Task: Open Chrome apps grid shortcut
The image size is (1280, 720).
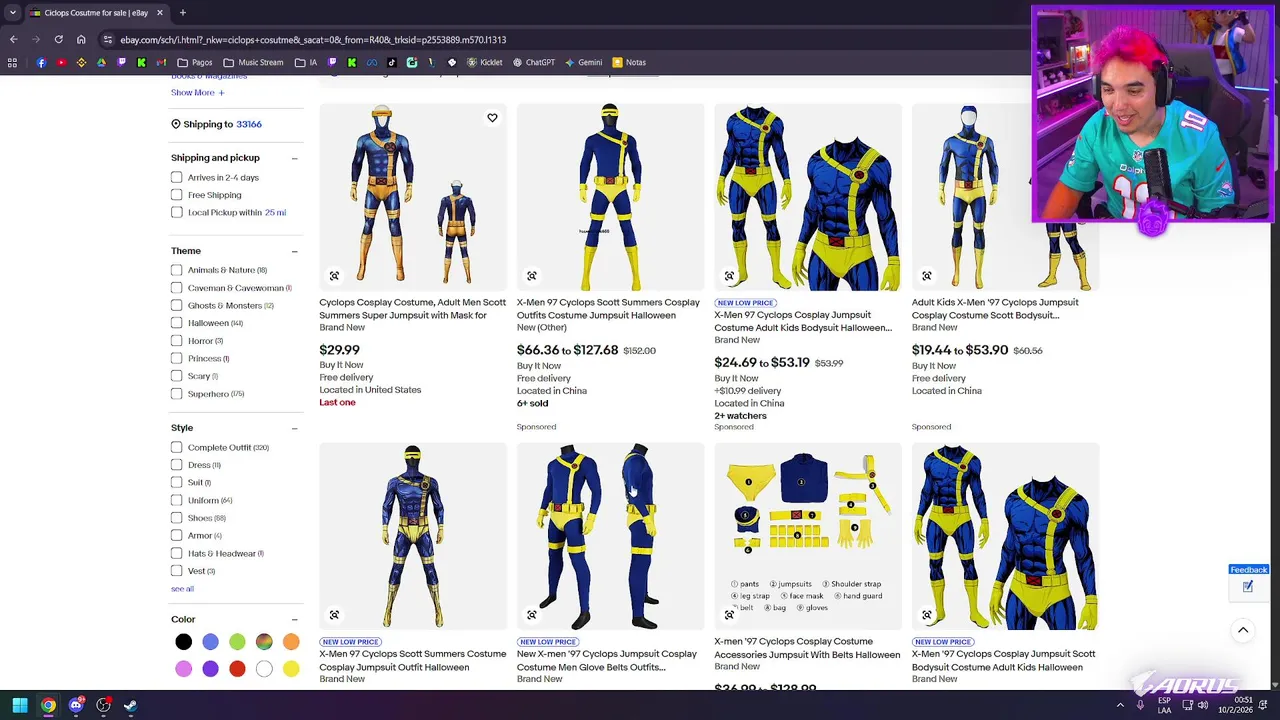Action: click(12, 62)
